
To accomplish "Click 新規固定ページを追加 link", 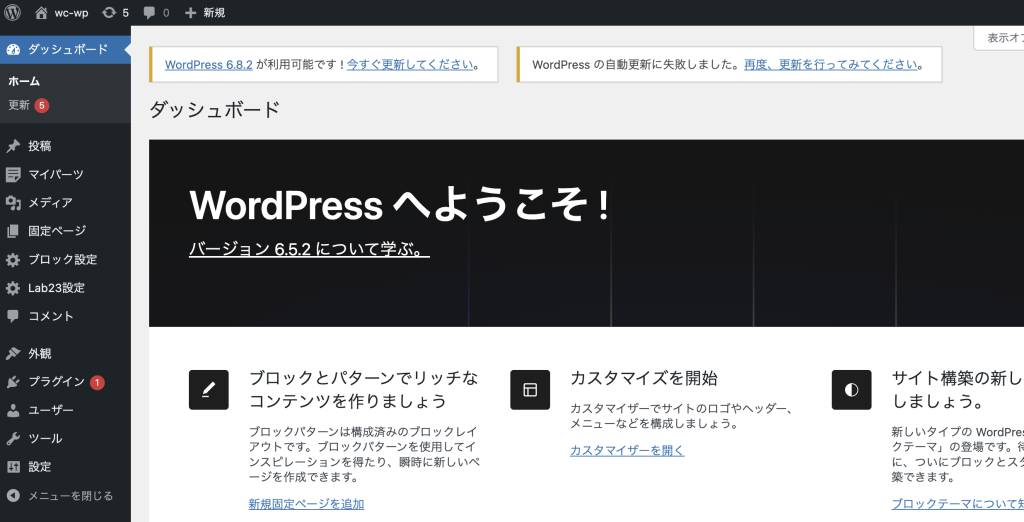I will pos(306,504).
